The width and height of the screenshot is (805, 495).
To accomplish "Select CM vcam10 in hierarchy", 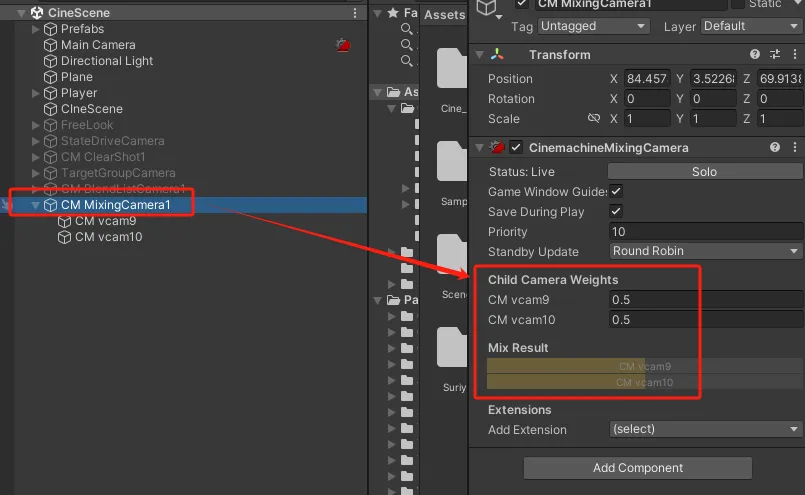I will [x=108, y=237].
